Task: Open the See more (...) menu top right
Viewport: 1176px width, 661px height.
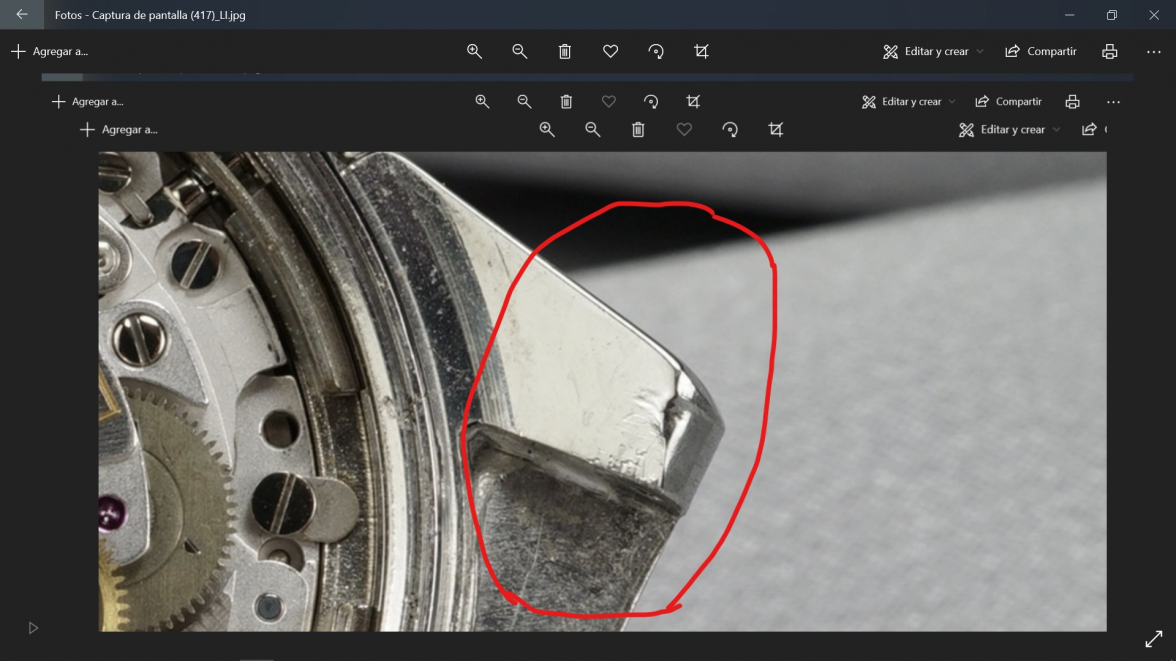Action: [x=1153, y=51]
